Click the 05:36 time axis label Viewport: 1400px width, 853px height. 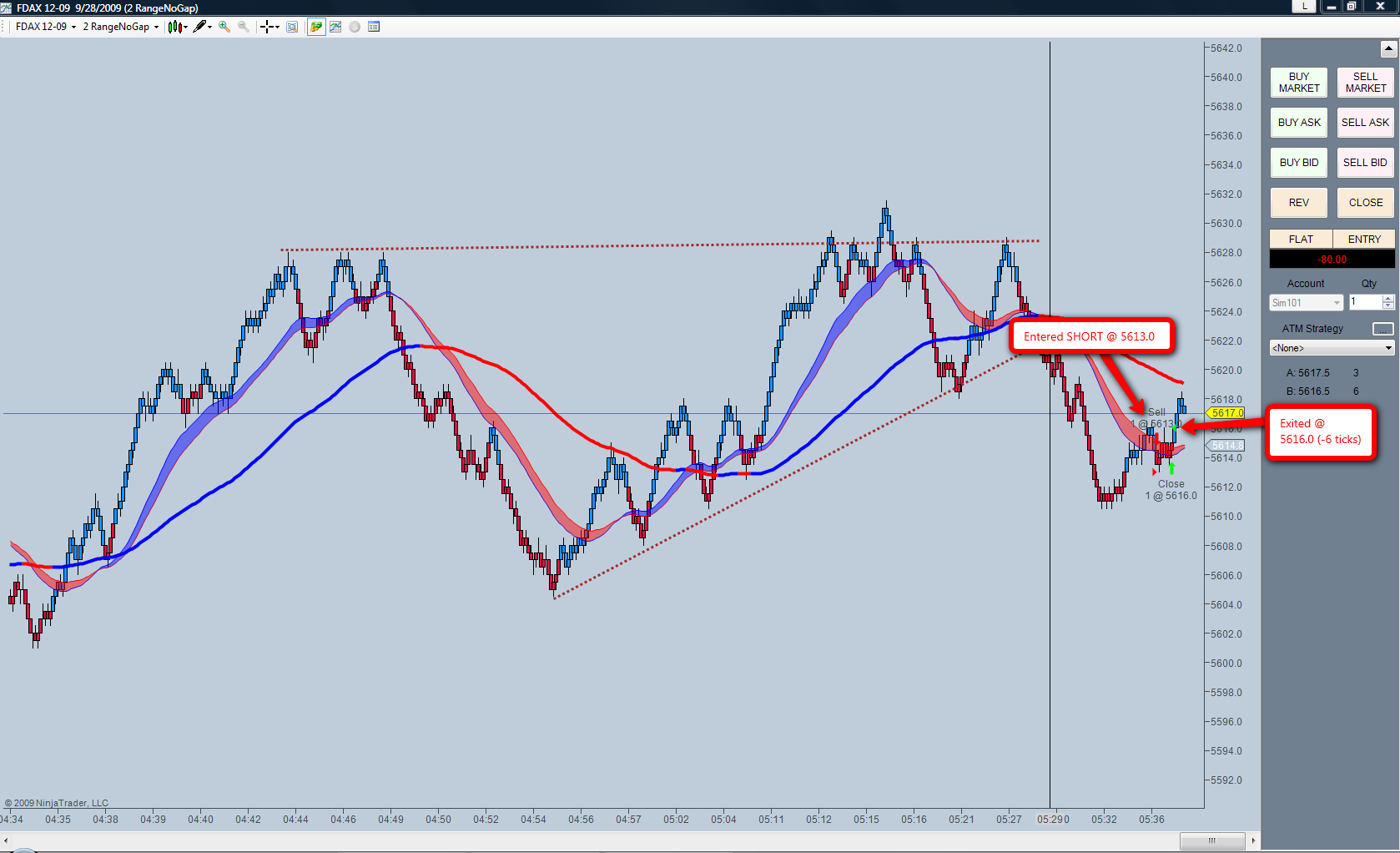pos(1151,820)
